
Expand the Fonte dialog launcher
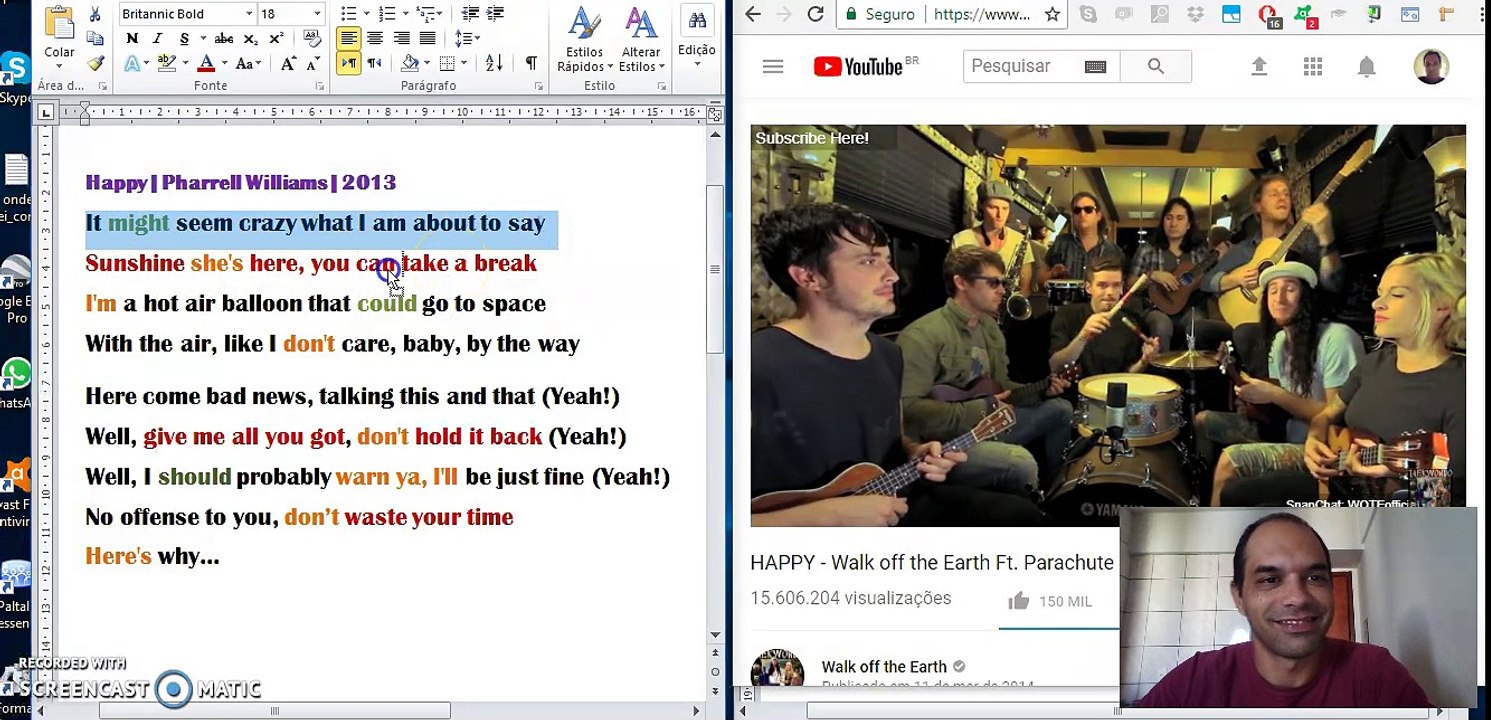point(320,87)
